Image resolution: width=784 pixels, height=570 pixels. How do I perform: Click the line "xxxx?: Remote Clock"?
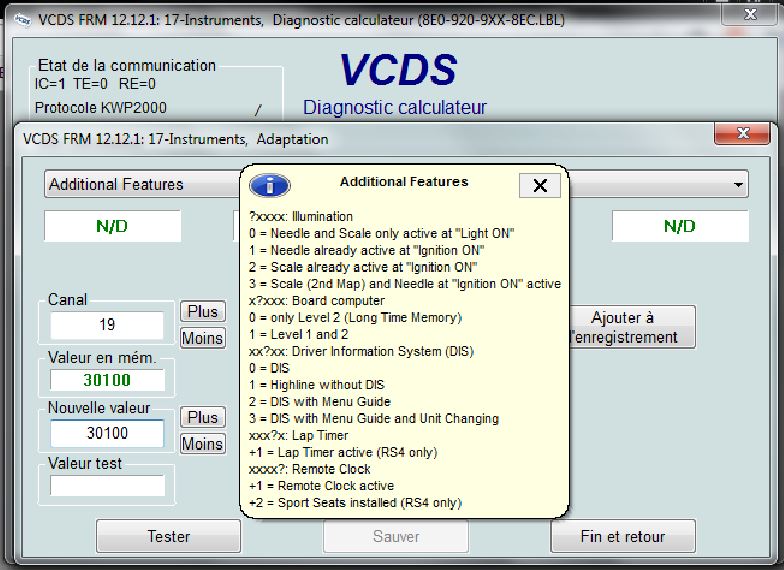click(310, 469)
